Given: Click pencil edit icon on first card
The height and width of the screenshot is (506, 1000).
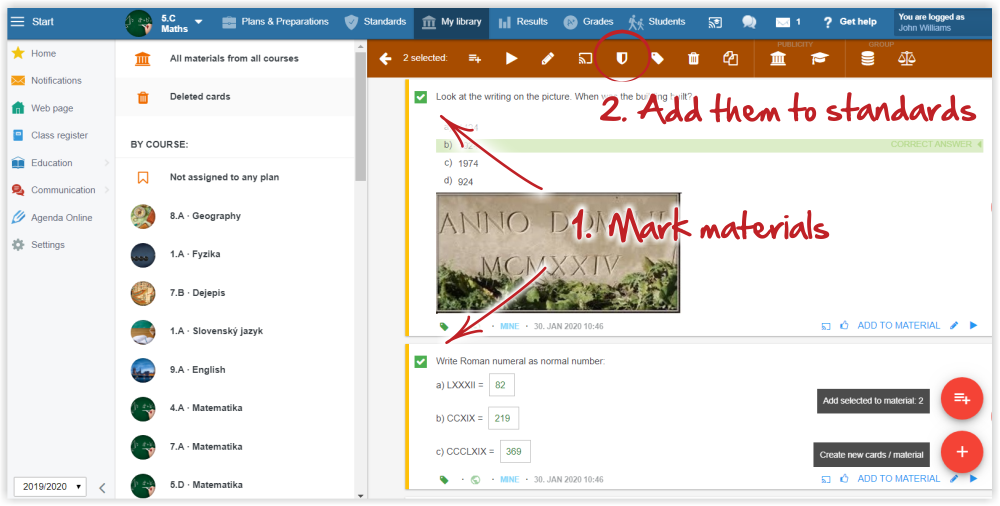Looking at the screenshot, I should pos(954,325).
